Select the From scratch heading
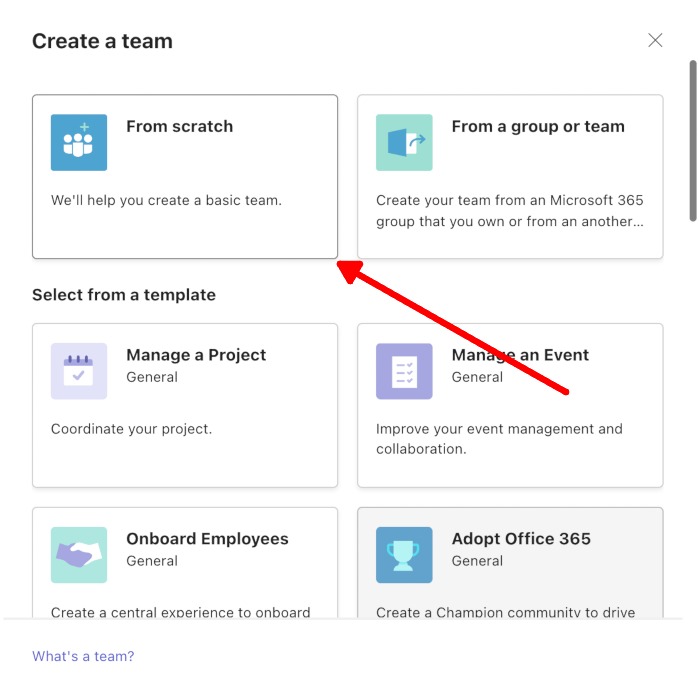This screenshot has height=700, width=699. (179, 126)
